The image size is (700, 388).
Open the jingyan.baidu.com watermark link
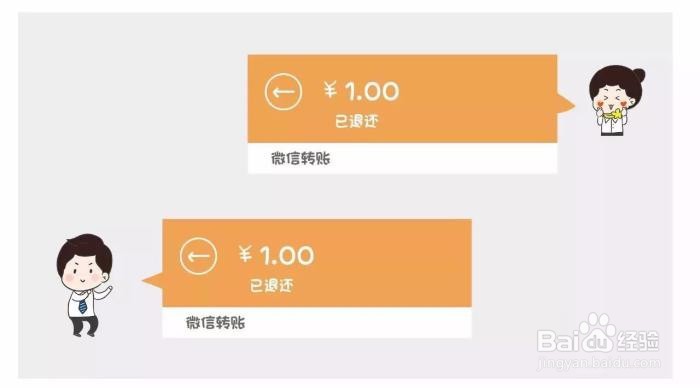[599, 363]
